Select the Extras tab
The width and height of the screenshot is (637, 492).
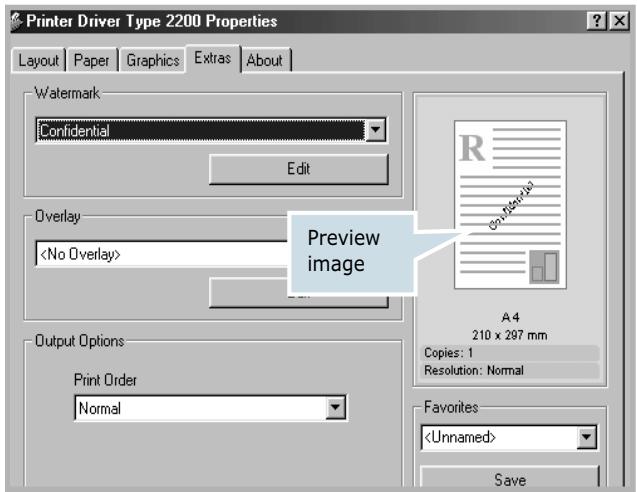click(212, 58)
